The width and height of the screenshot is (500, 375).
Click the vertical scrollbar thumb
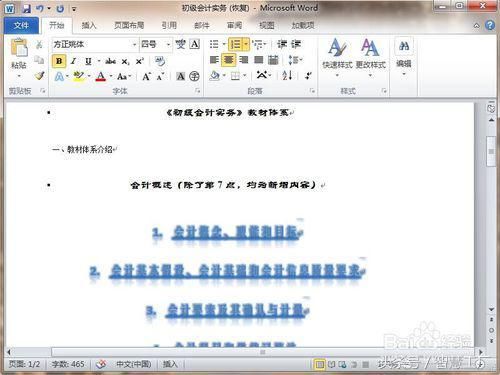point(491,151)
